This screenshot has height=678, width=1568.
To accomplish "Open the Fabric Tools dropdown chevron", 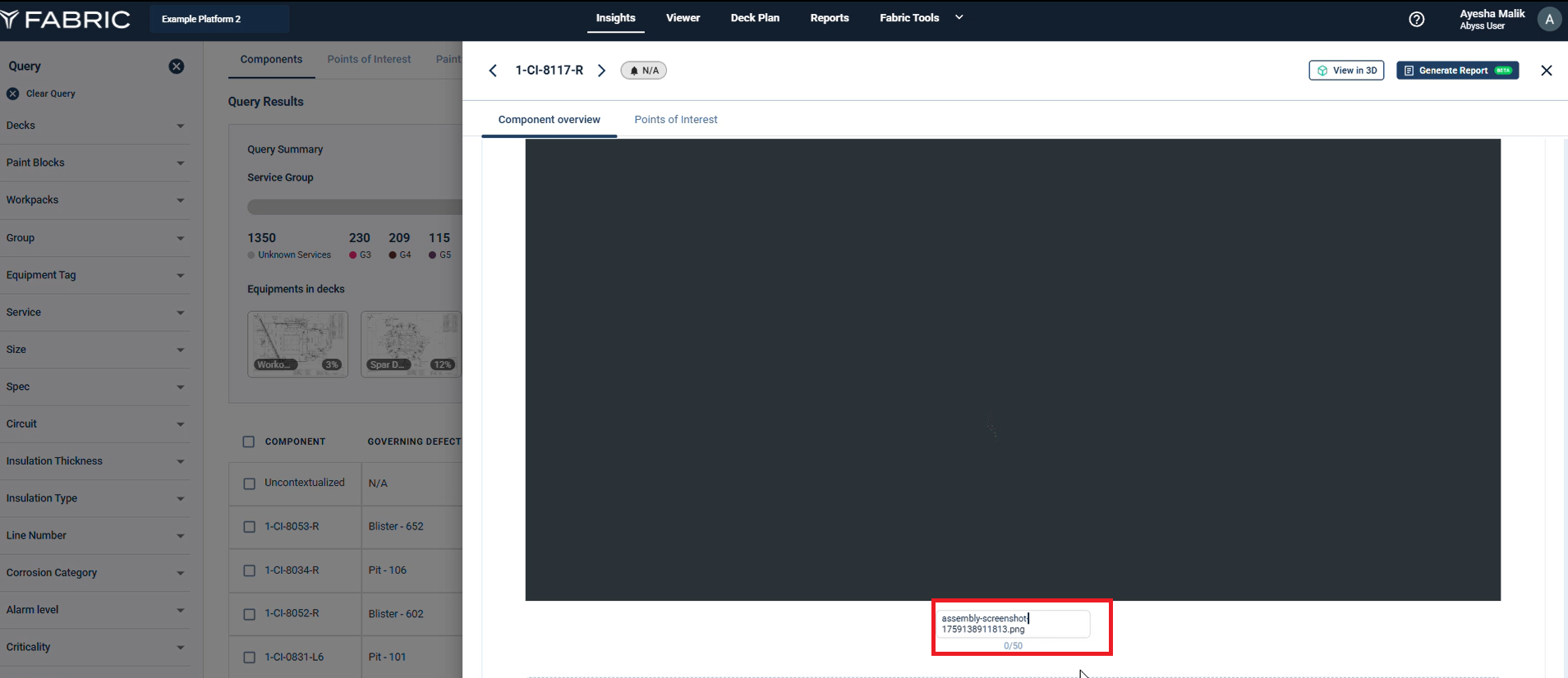I will (959, 17).
